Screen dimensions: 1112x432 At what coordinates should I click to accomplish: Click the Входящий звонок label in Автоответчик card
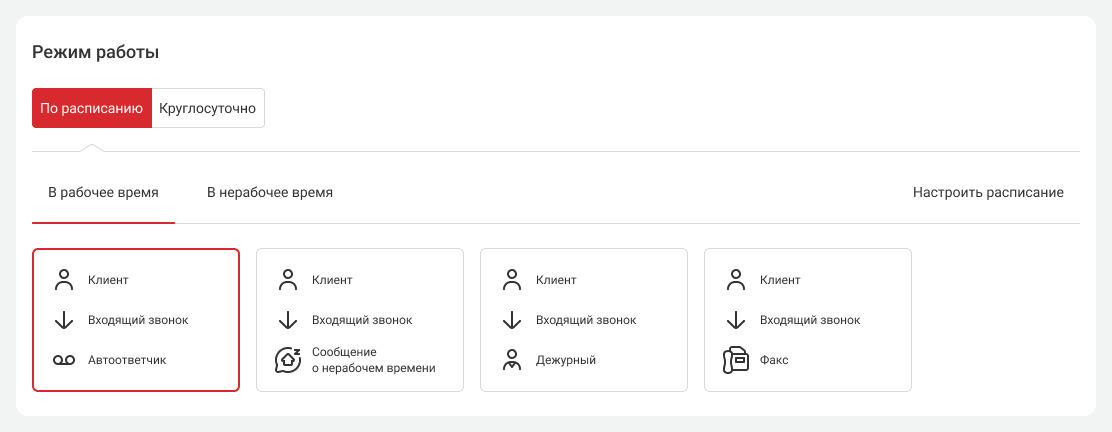138,320
